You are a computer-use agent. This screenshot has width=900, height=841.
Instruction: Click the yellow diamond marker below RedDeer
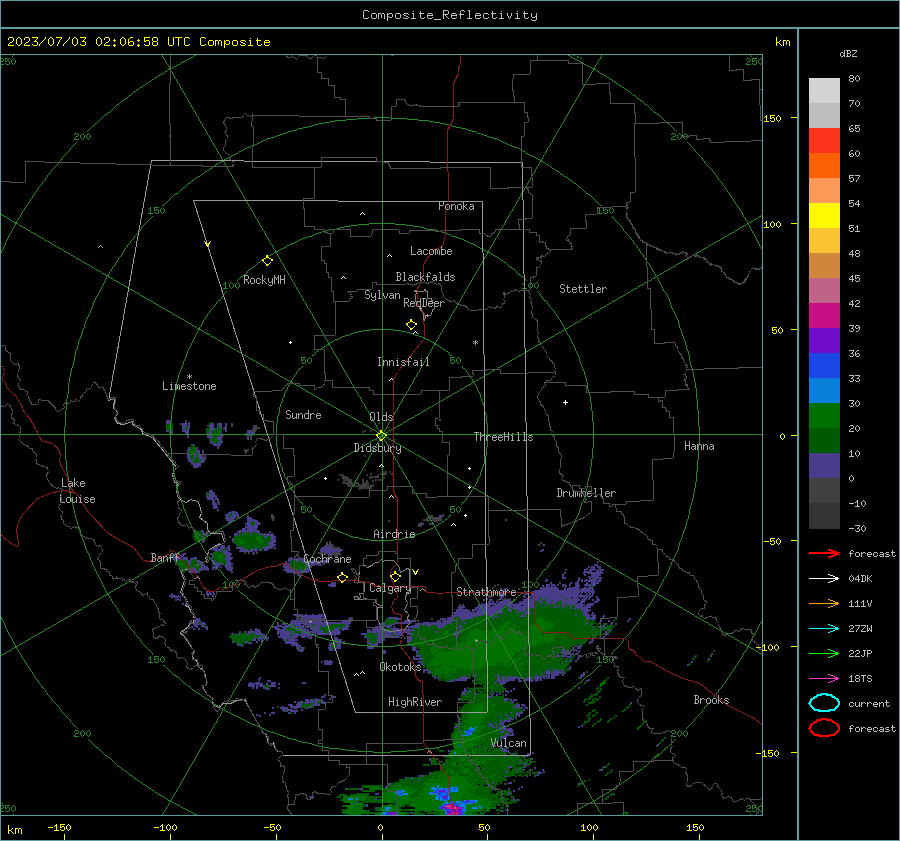pyautogui.click(x=411, y=325)
